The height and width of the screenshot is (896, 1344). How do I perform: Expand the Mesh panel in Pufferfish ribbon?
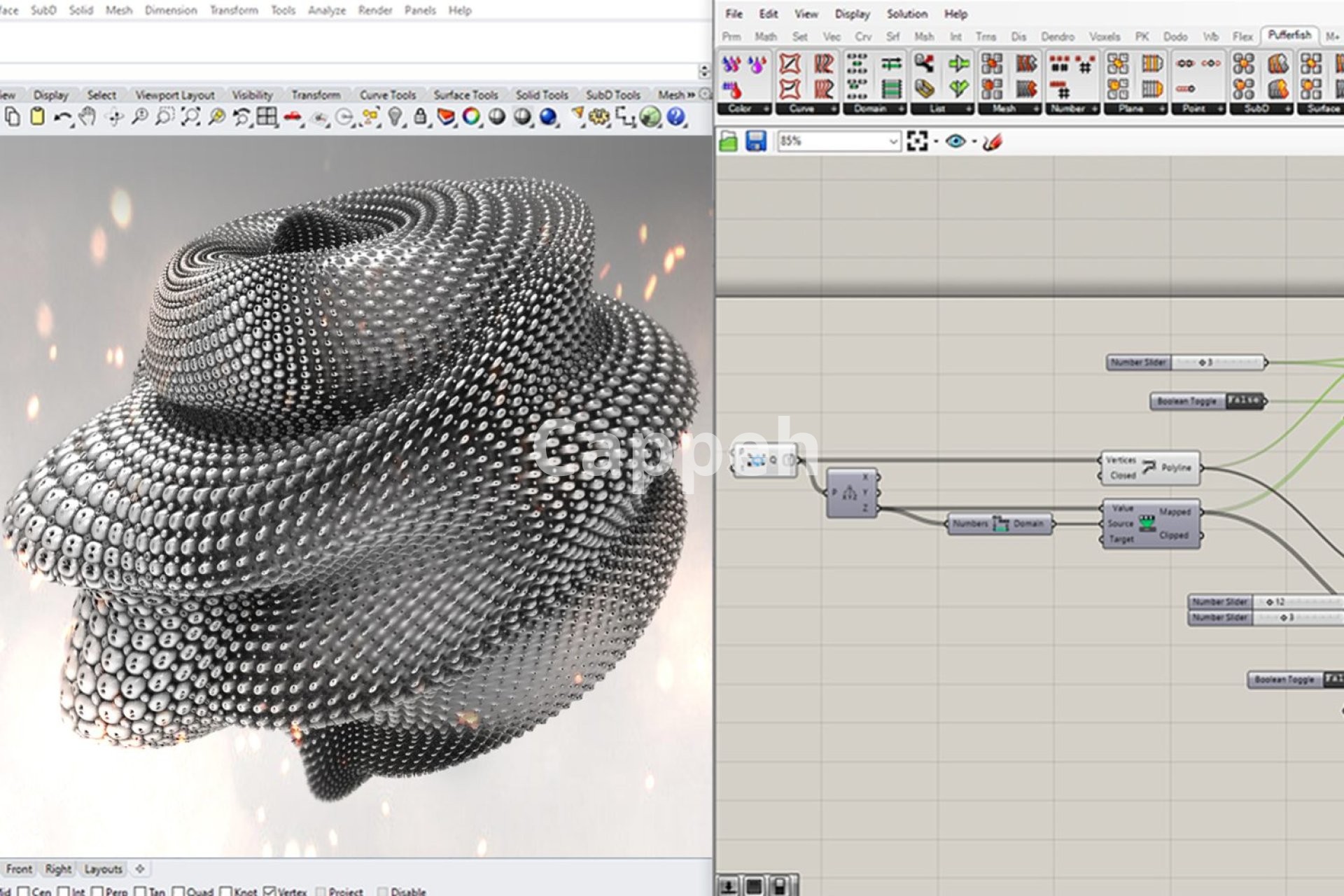pos(1035,109)
